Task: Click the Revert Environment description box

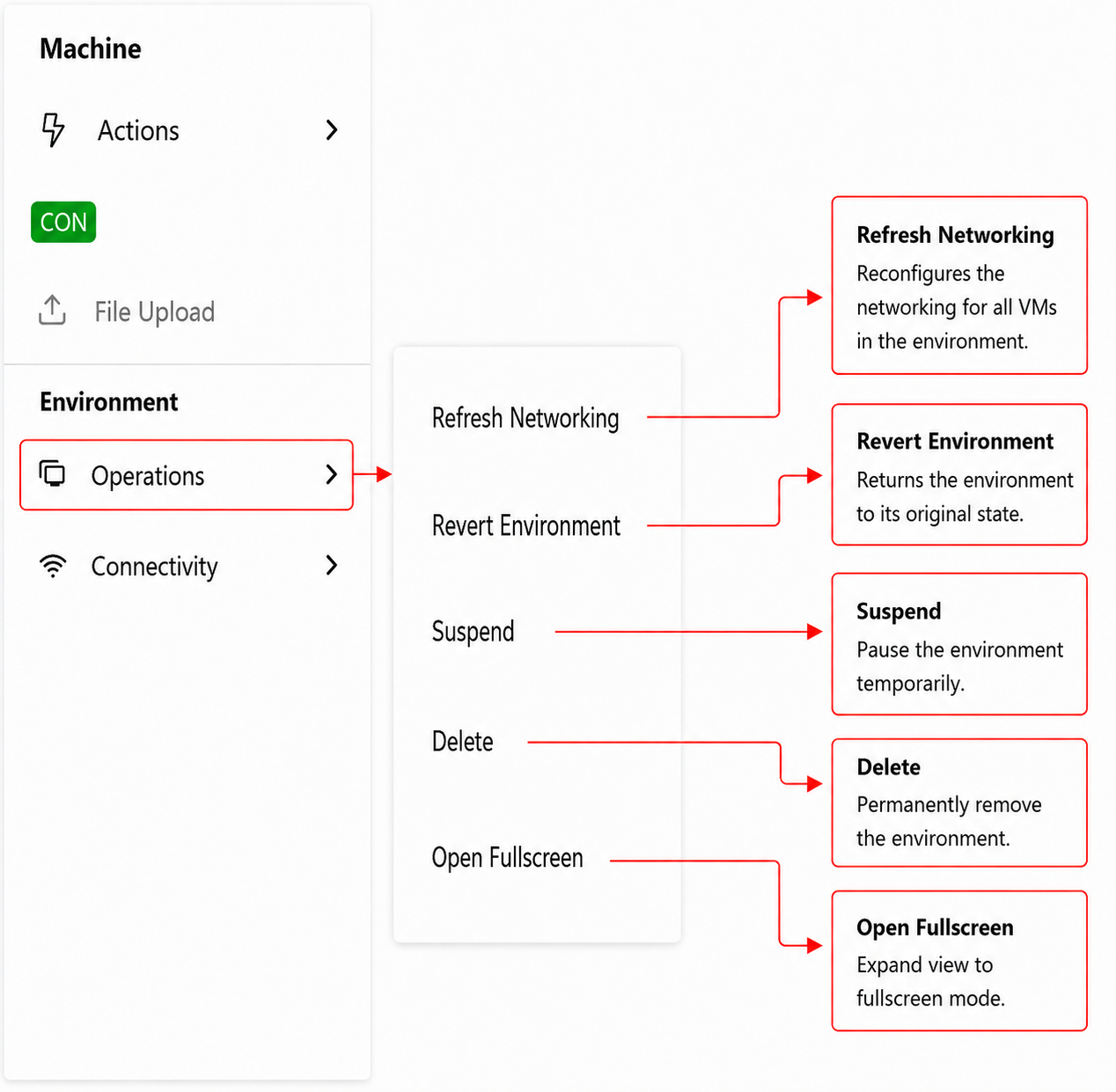Action: (959, 474)
